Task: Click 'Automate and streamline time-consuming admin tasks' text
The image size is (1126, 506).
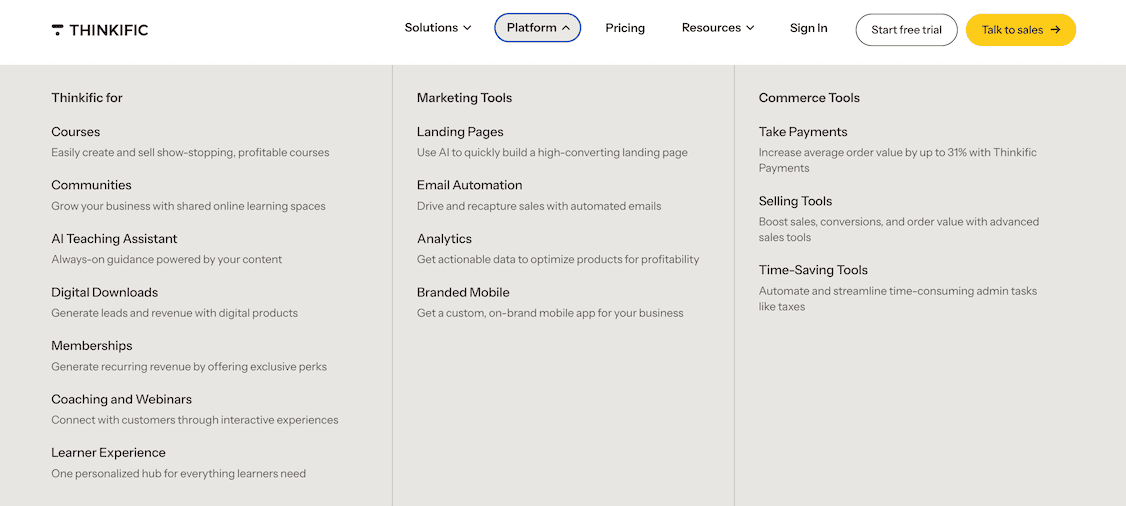Action: (x=898, y=299)
